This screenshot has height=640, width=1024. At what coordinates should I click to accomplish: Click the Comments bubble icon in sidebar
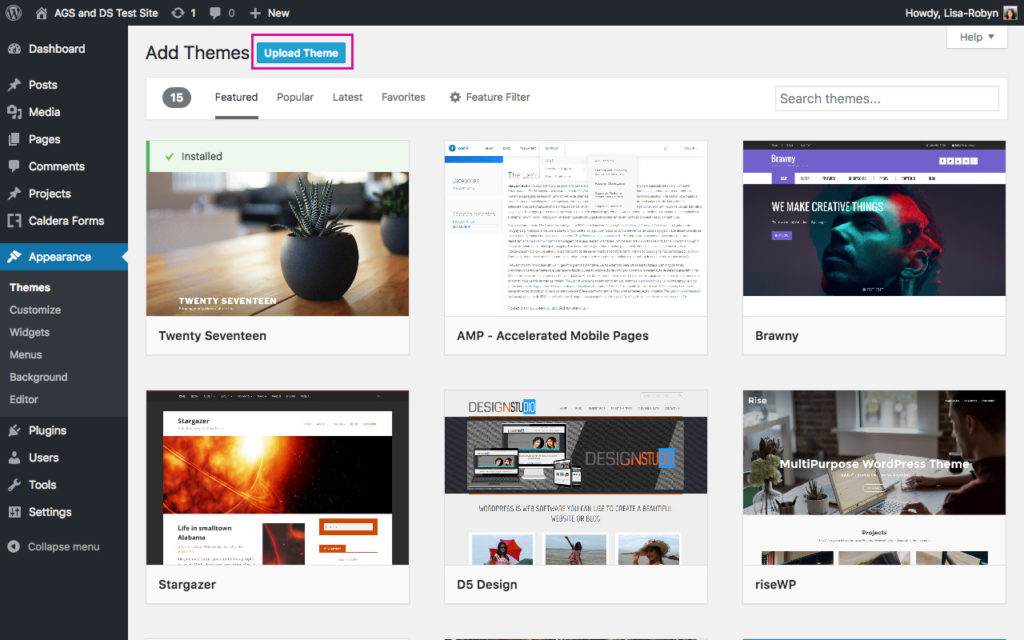pyautogui.click(x=14, y=167)
